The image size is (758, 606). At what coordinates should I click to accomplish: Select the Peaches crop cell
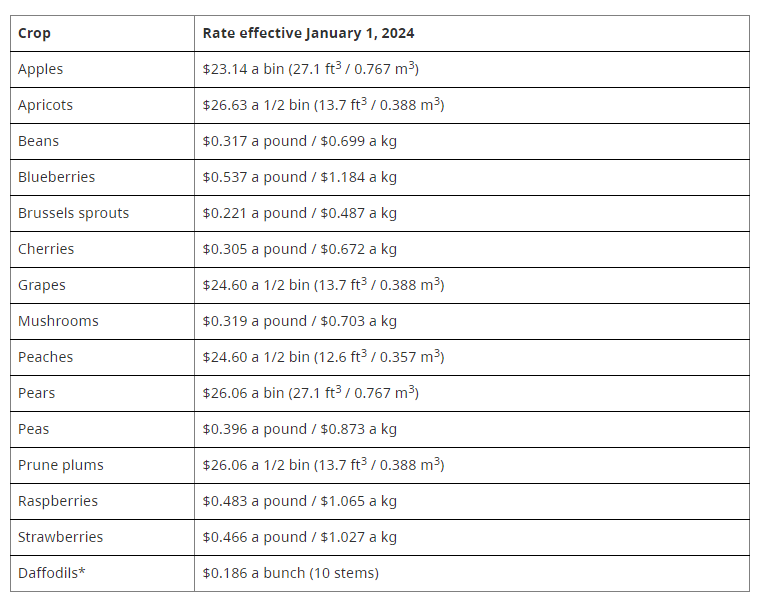point(45,357)
